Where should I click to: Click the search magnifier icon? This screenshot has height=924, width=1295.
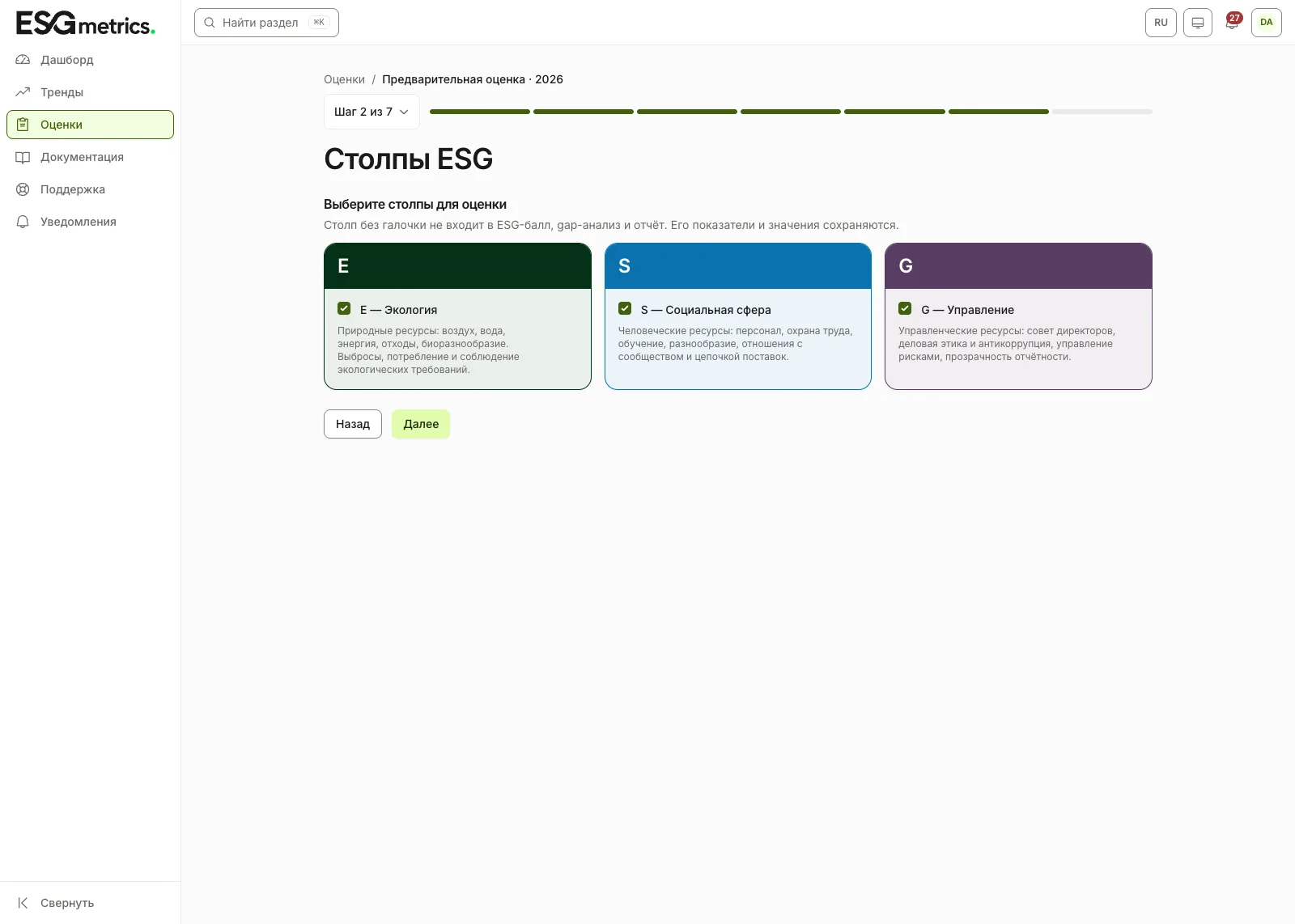tap(209, 23)
